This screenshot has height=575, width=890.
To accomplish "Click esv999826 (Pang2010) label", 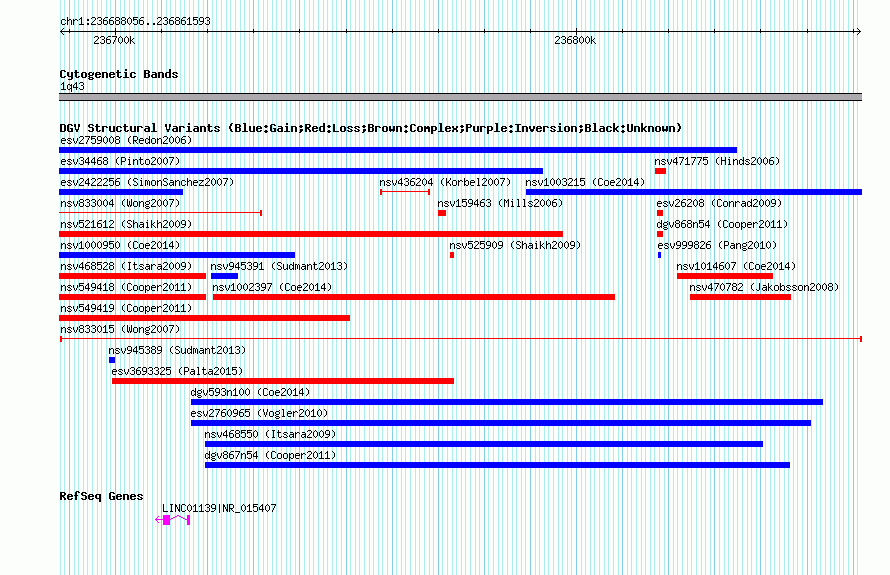I will coord(717,245).
